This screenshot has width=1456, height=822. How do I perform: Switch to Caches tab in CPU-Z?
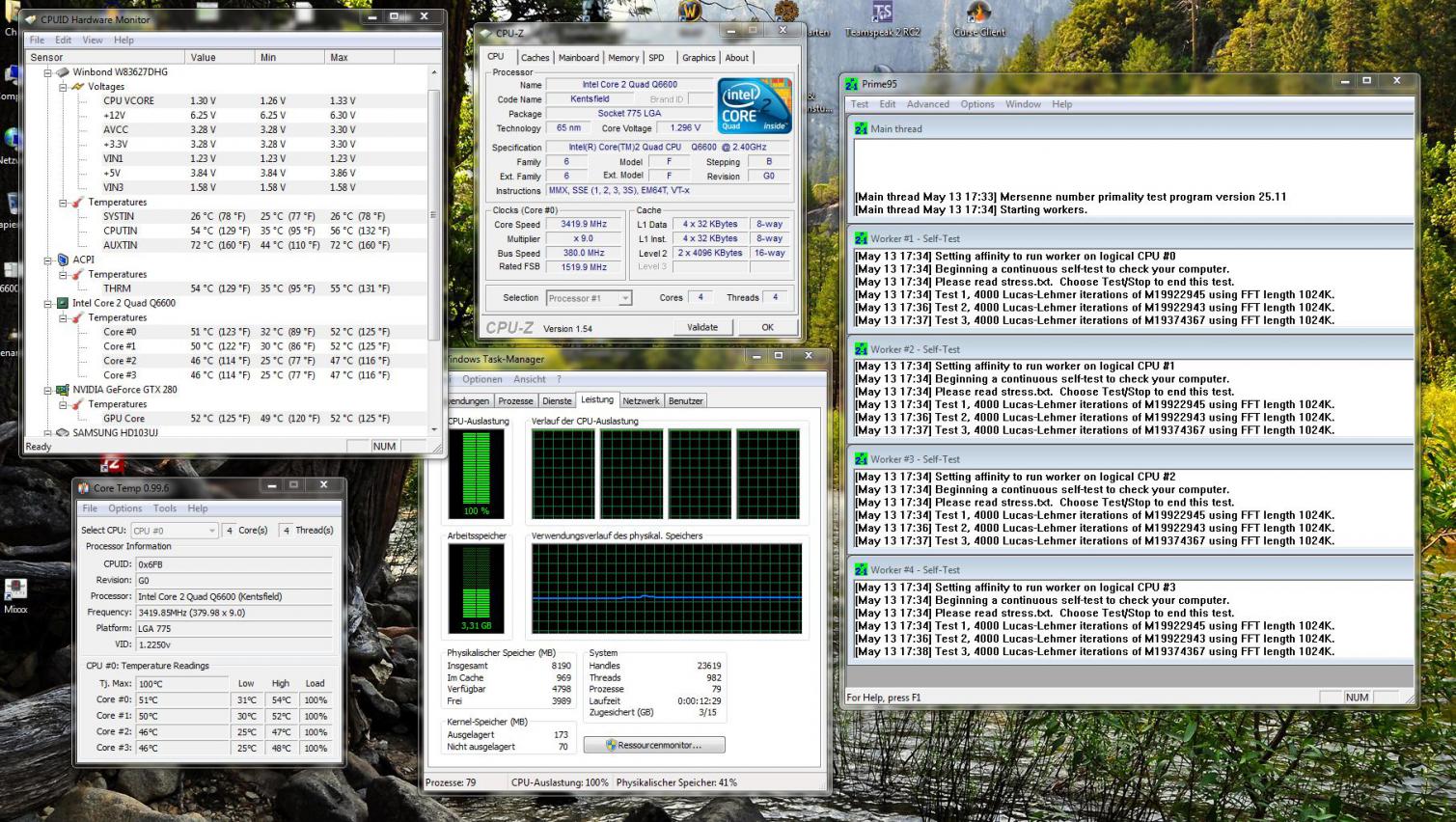tap(535, 58)
